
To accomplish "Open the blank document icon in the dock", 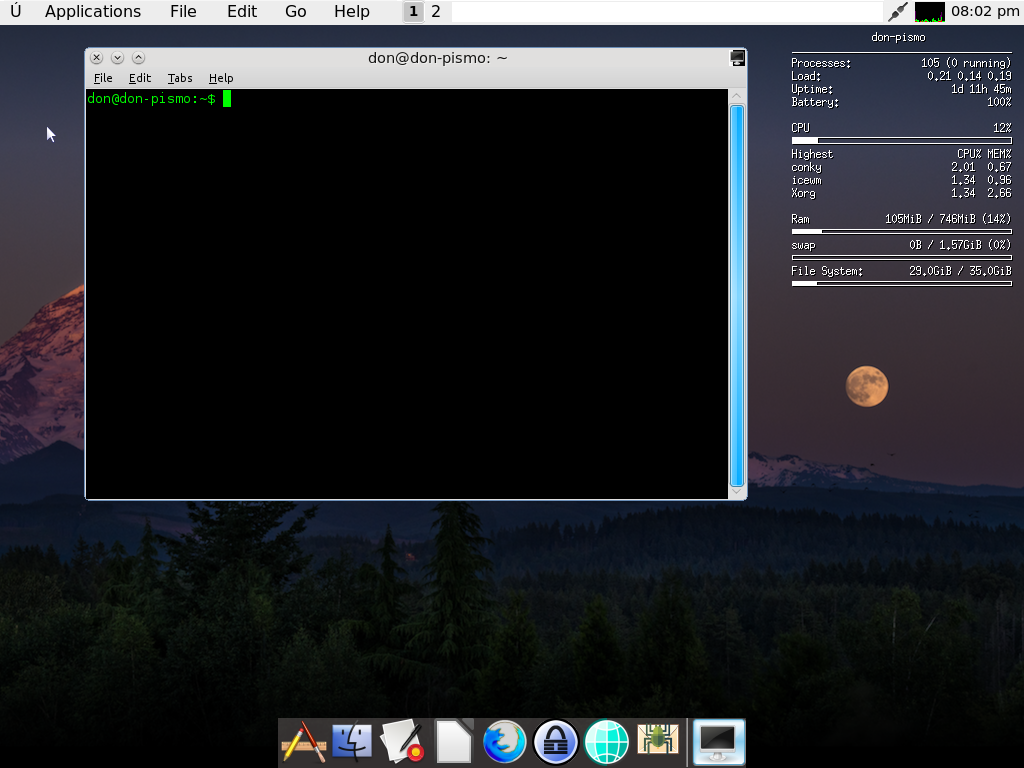I will (454, 742).
